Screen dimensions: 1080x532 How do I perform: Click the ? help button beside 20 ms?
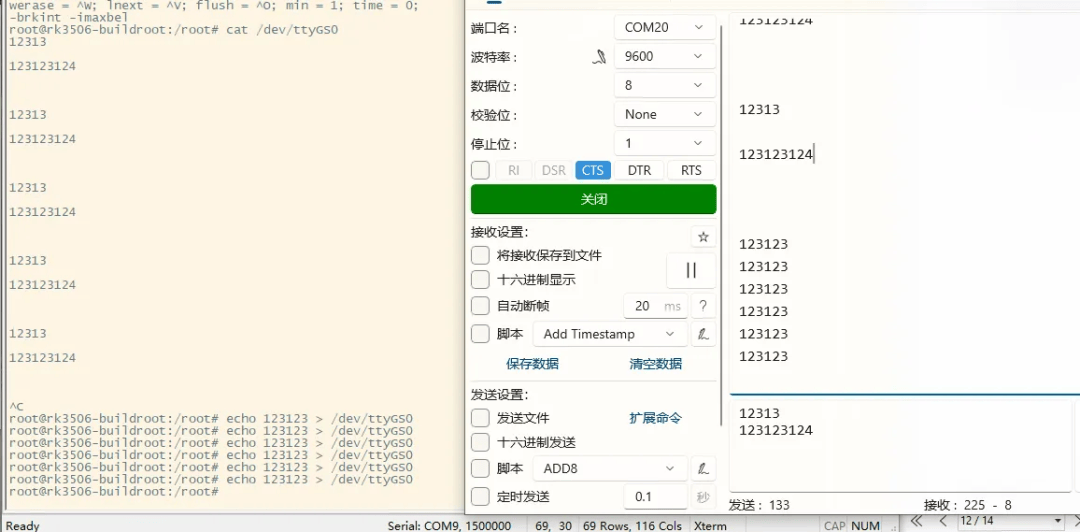[703, 306]
